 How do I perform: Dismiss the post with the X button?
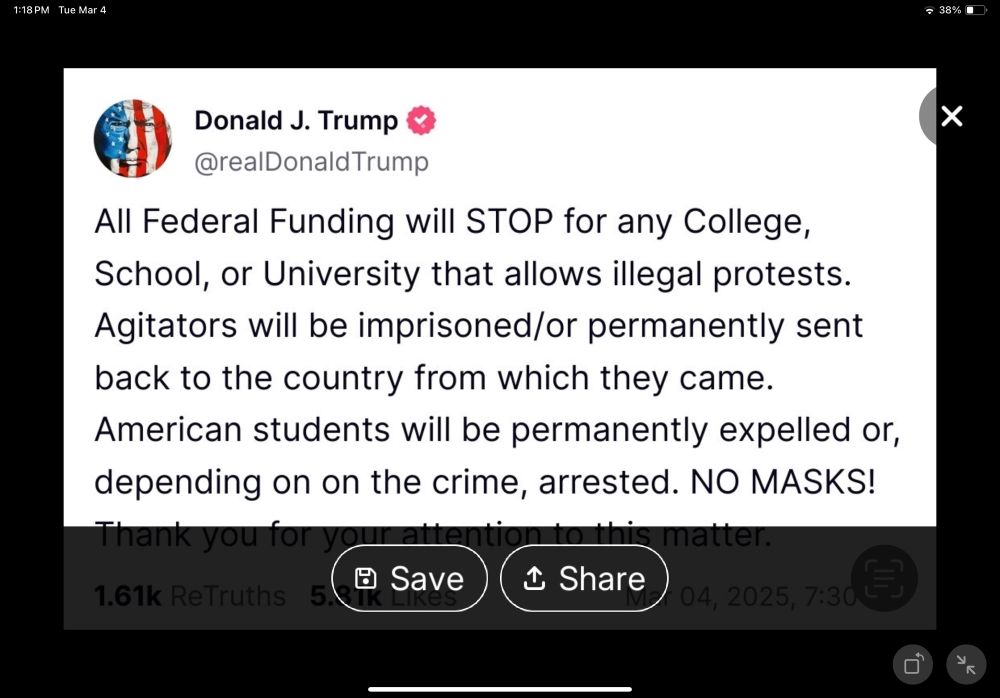(949, 116)
